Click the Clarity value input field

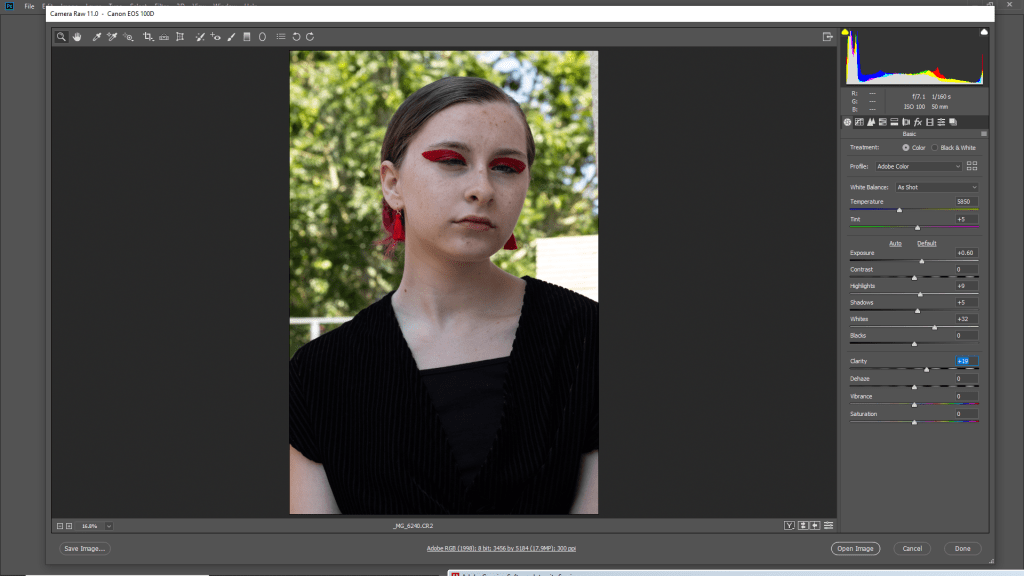click(965, 361)
